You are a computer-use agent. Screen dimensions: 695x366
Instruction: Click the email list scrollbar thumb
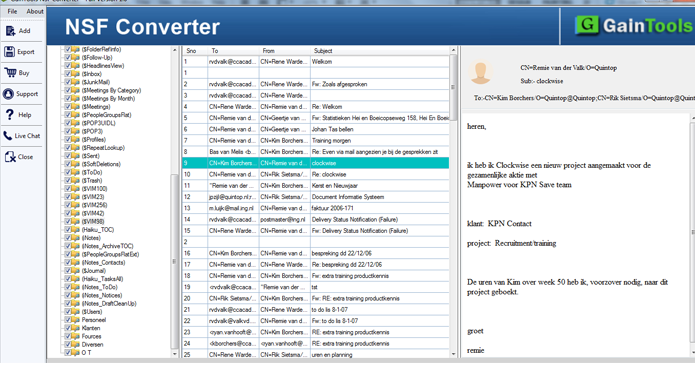coord(453,87)
